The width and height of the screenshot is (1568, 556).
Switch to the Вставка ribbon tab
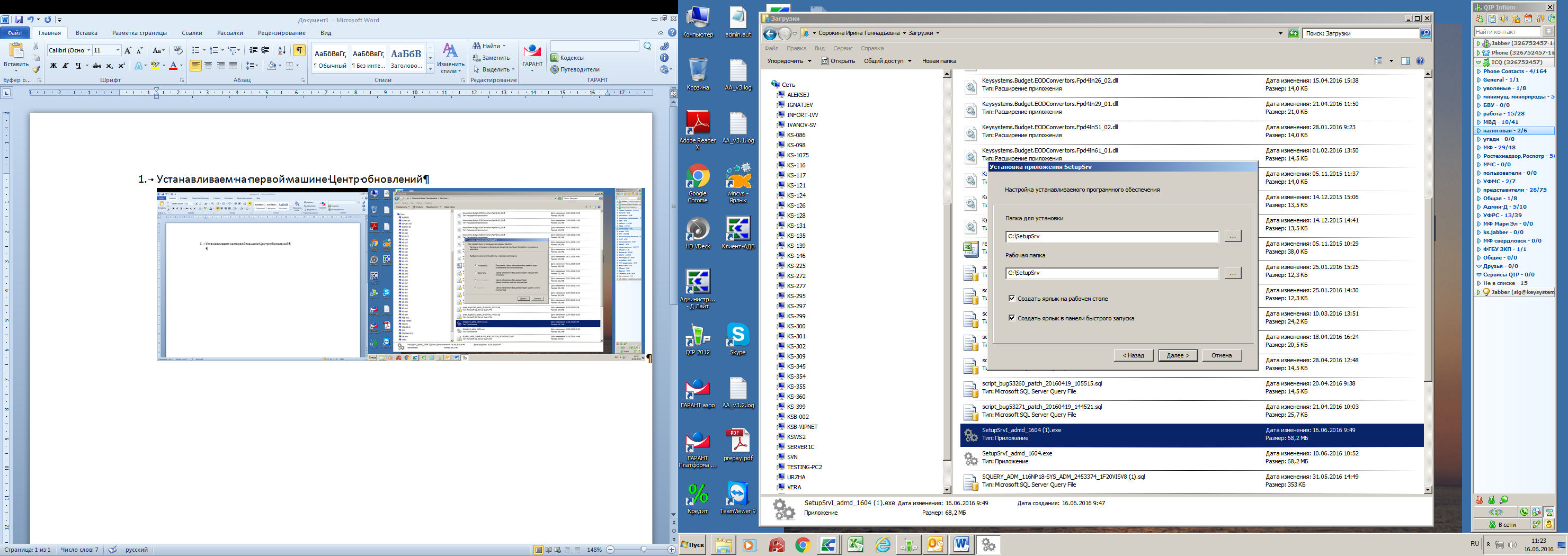[86, 33]
